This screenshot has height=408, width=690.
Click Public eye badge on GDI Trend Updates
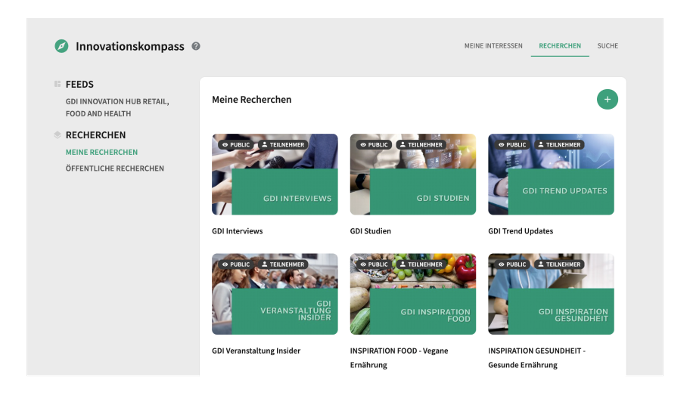tap(512, 145)
